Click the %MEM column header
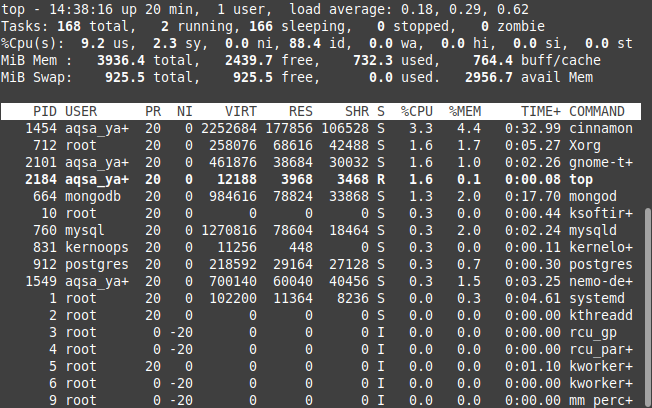 [464, 111]
